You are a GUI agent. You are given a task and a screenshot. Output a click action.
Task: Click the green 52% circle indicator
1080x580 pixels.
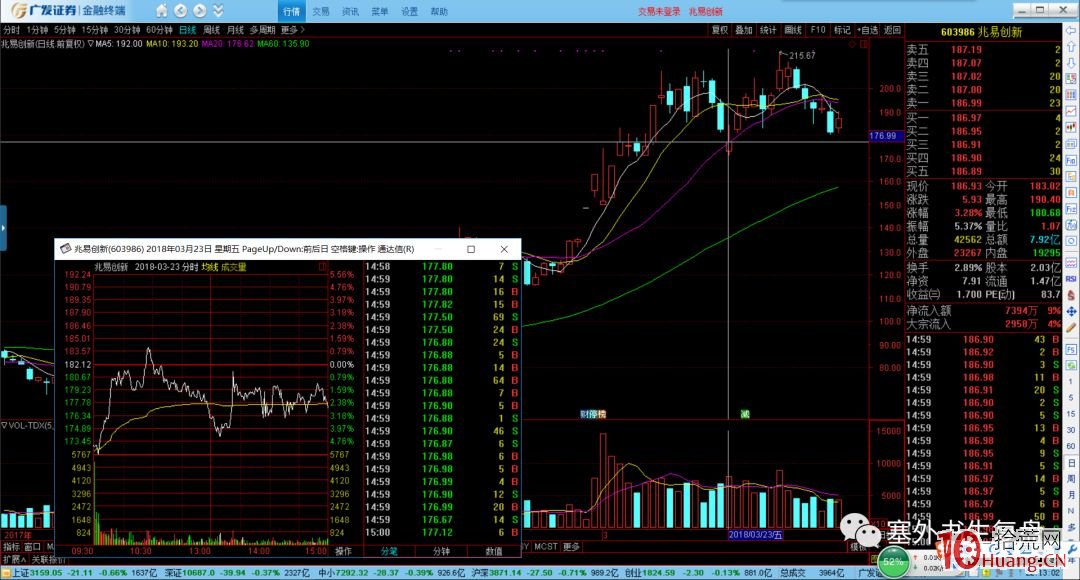pos(893,561)
